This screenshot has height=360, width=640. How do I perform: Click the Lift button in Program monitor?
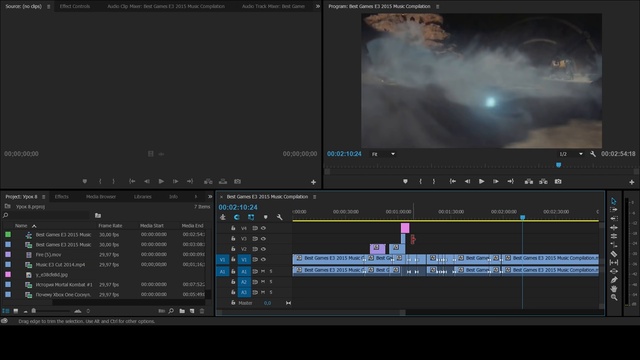[x=529, y=181]
